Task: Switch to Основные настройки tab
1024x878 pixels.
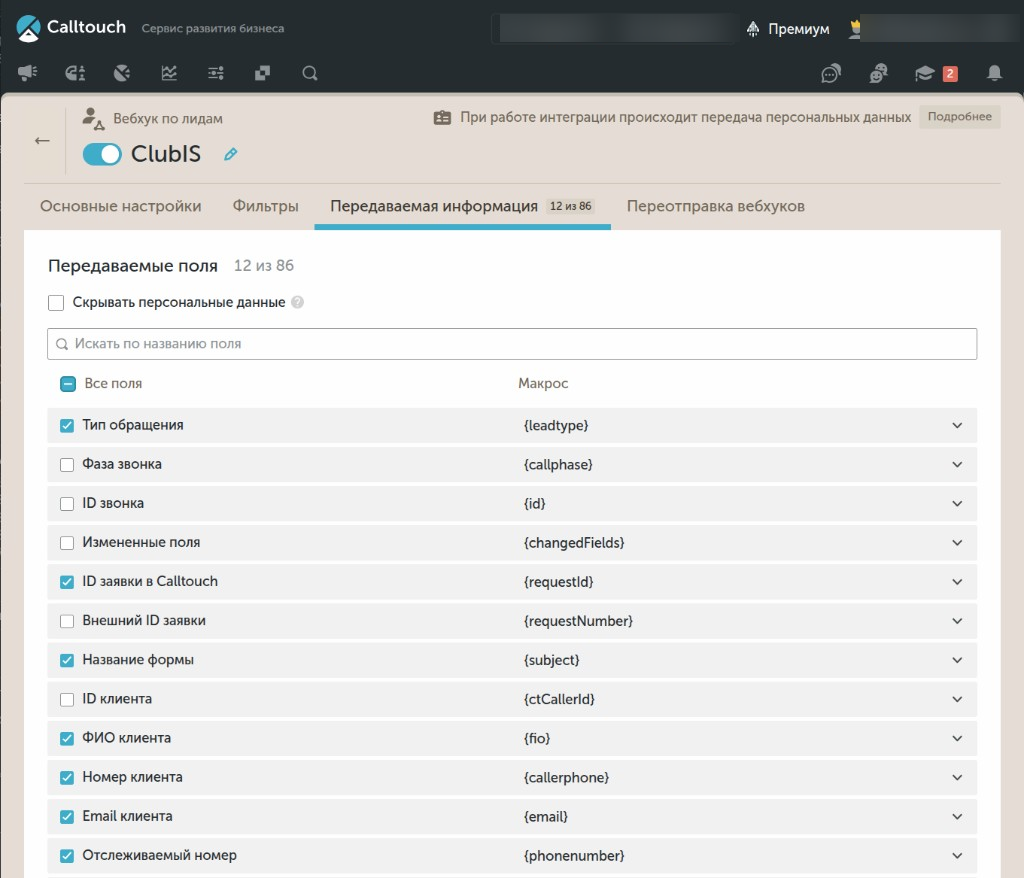Action: (x=121, y=206)
